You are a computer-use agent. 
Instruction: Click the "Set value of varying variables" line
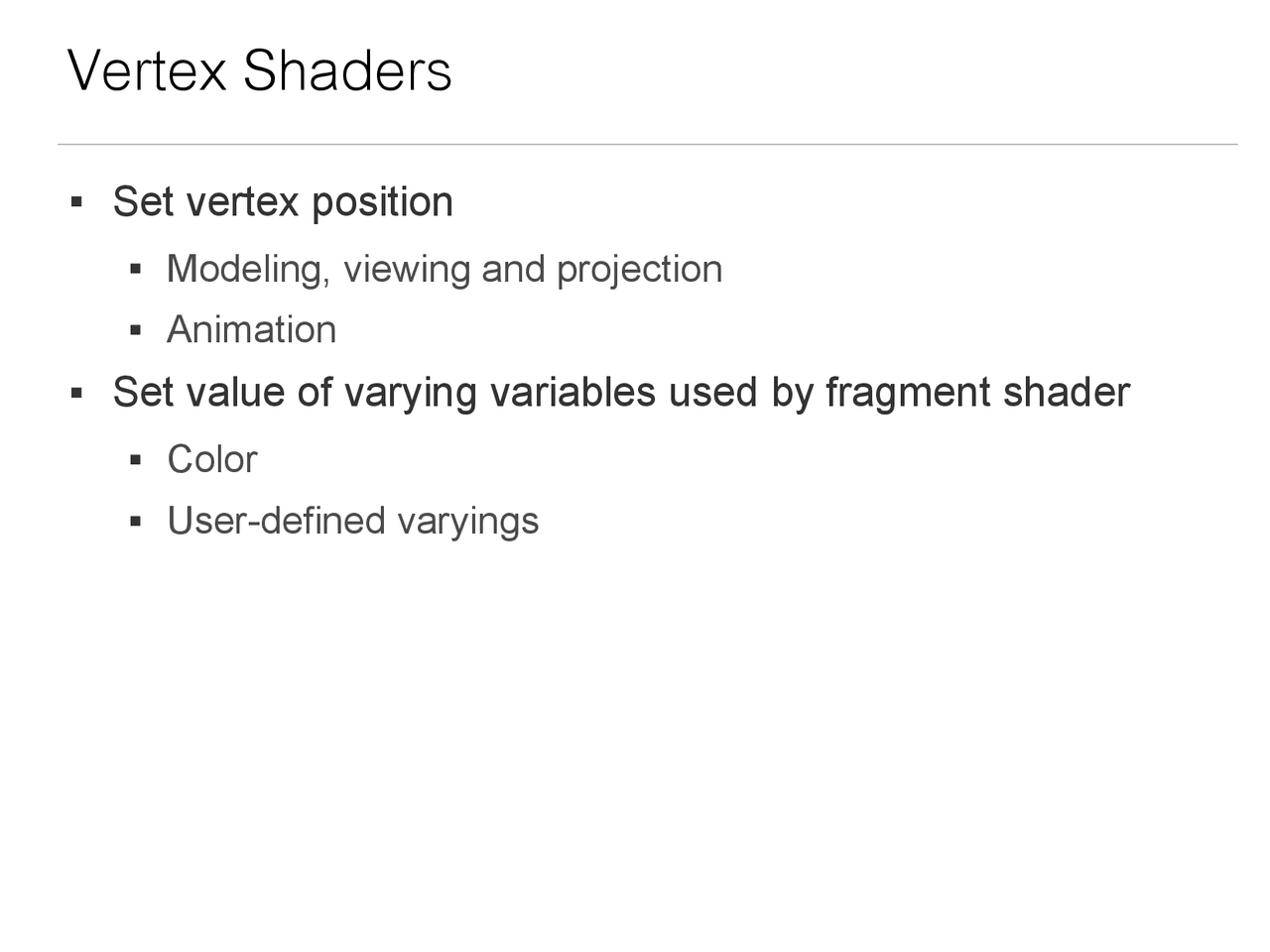(x=620, y=393)
